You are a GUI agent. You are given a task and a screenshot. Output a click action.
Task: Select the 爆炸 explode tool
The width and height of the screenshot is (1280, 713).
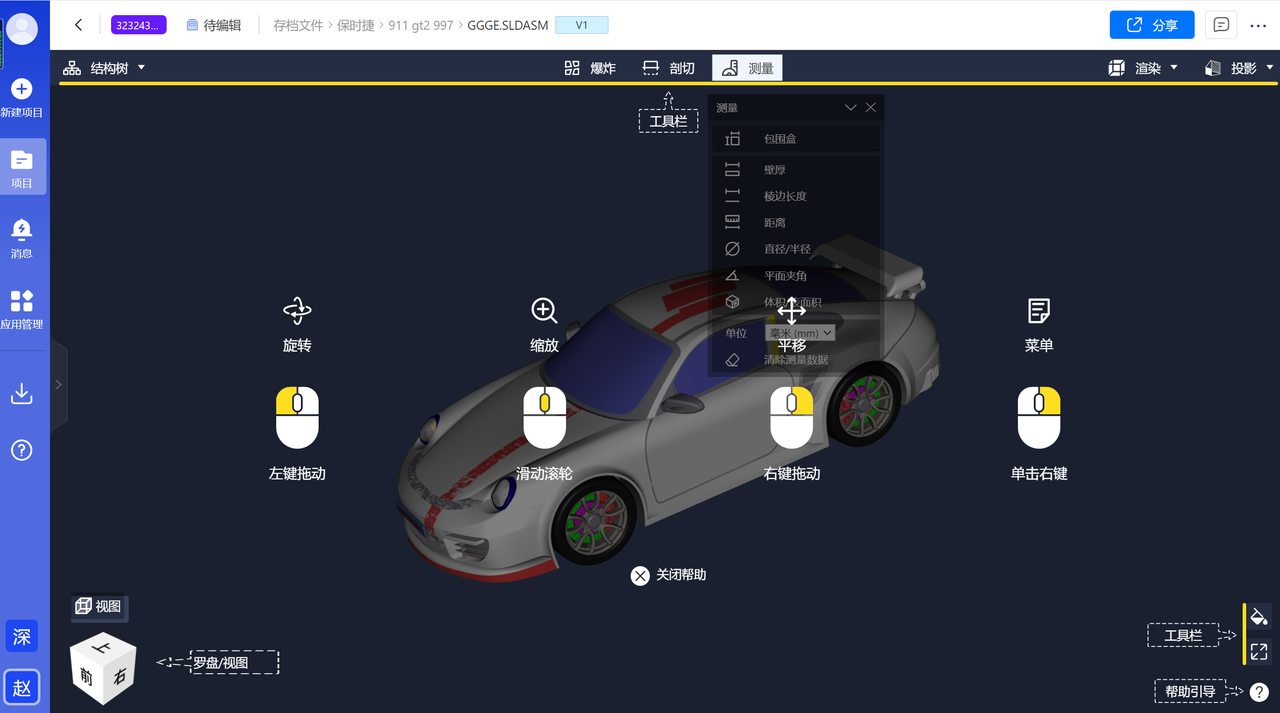(590, 68)
